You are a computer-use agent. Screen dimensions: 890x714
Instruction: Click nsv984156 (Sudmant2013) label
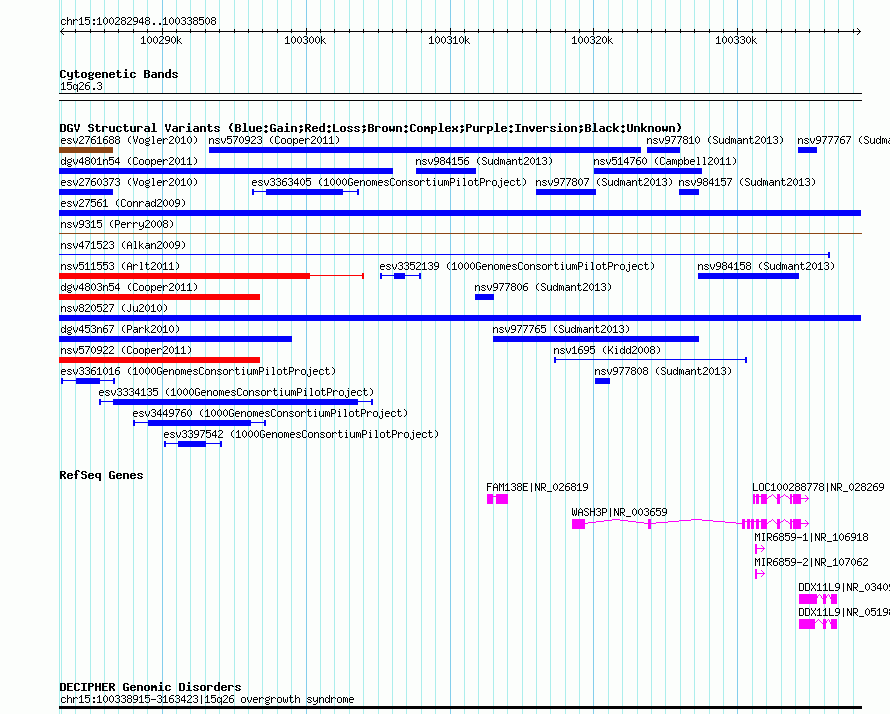tap(484, 161)
